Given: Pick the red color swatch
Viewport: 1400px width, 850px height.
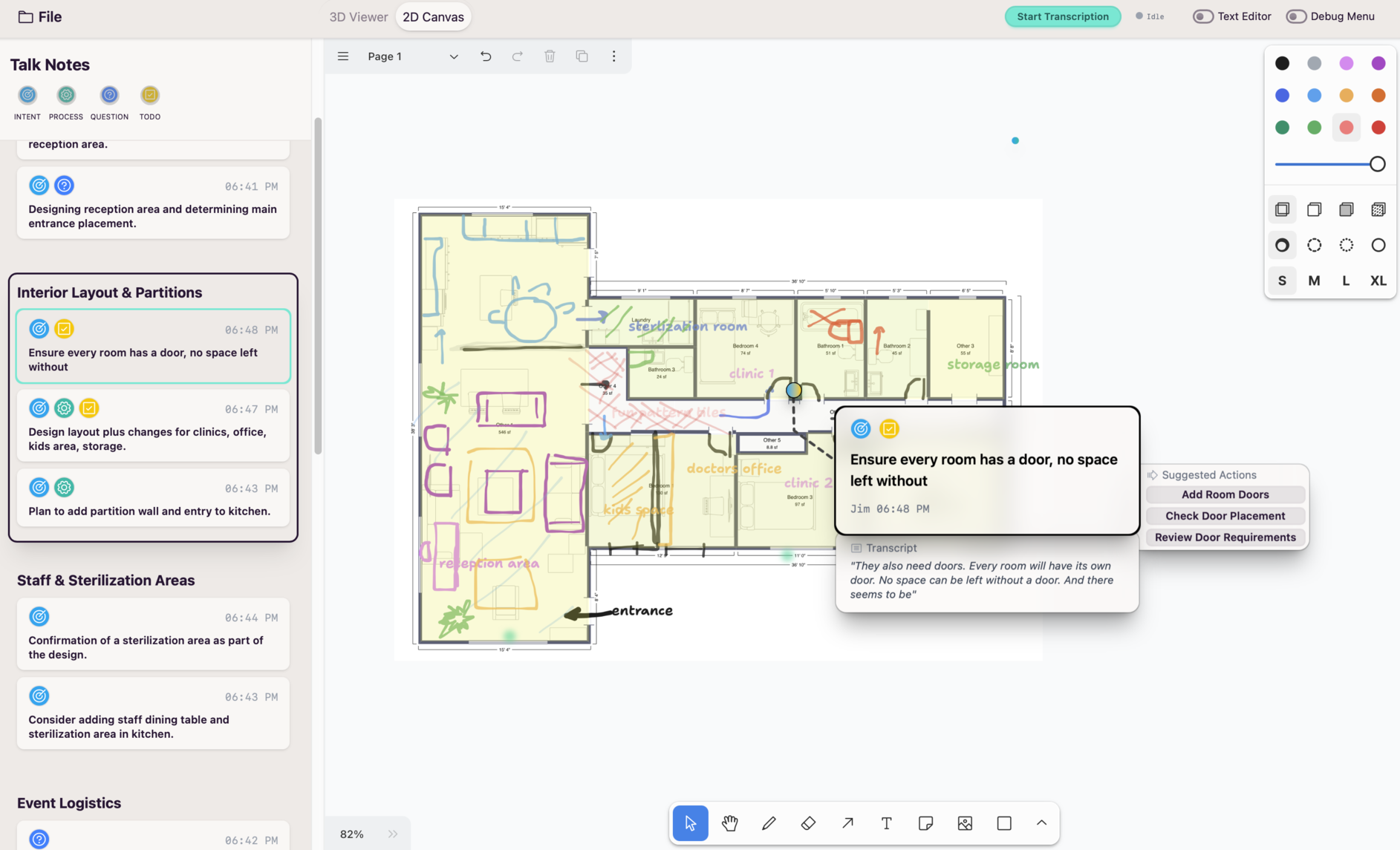Looking at the screenshot, I should pyautogui.click(x=1378, y=128).
